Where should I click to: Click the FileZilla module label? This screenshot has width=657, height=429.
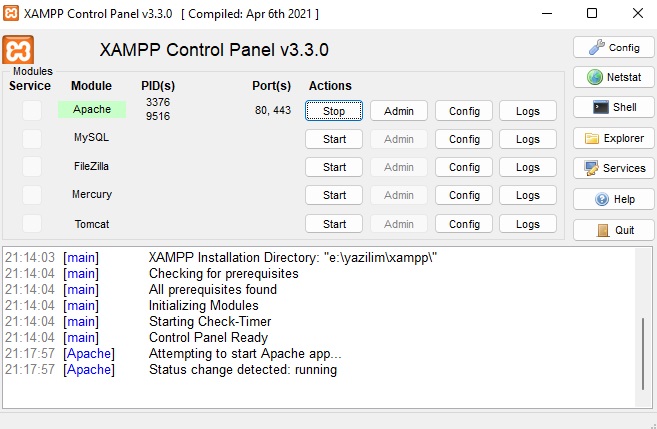[91, 166]
